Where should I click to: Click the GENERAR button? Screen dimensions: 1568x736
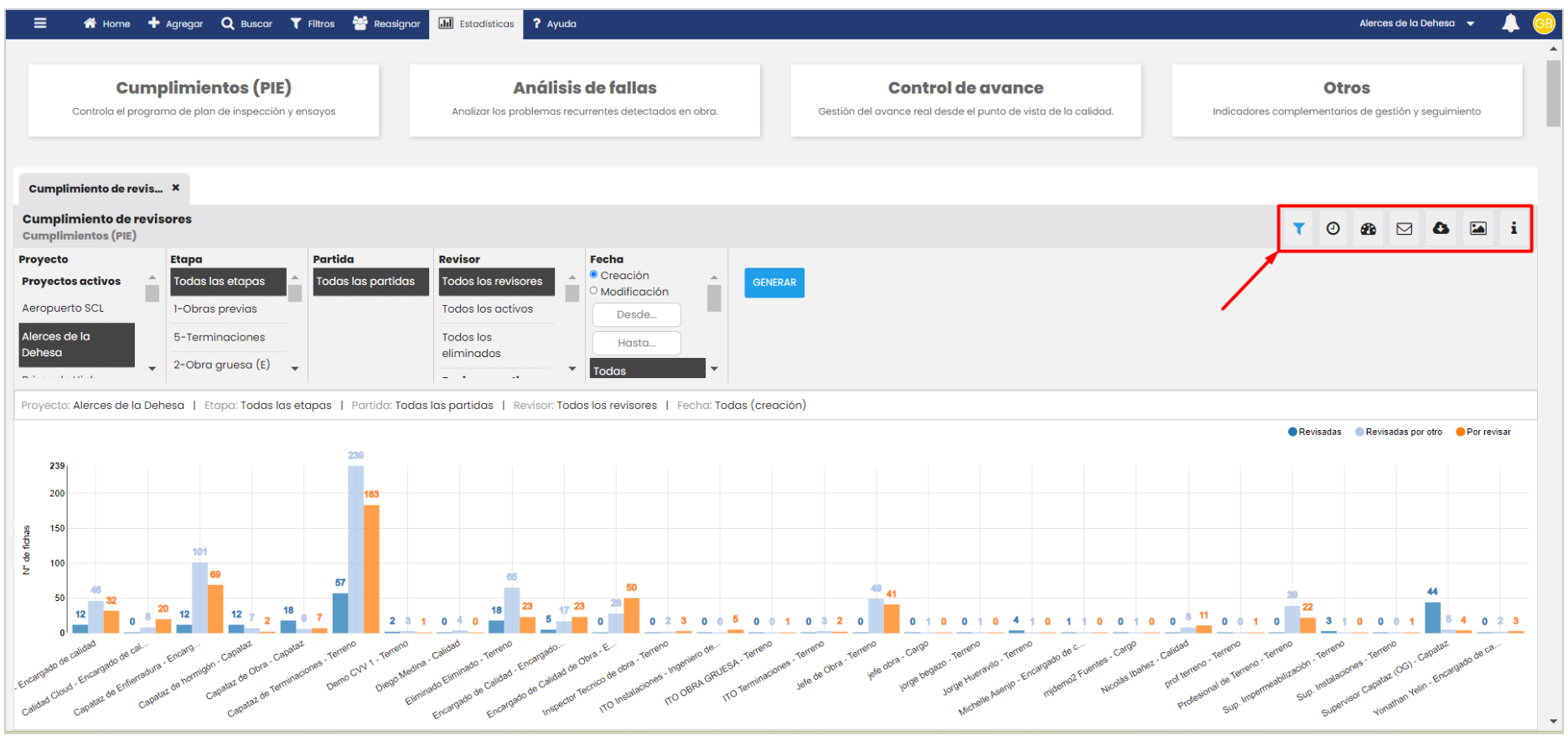click(774, 282)
